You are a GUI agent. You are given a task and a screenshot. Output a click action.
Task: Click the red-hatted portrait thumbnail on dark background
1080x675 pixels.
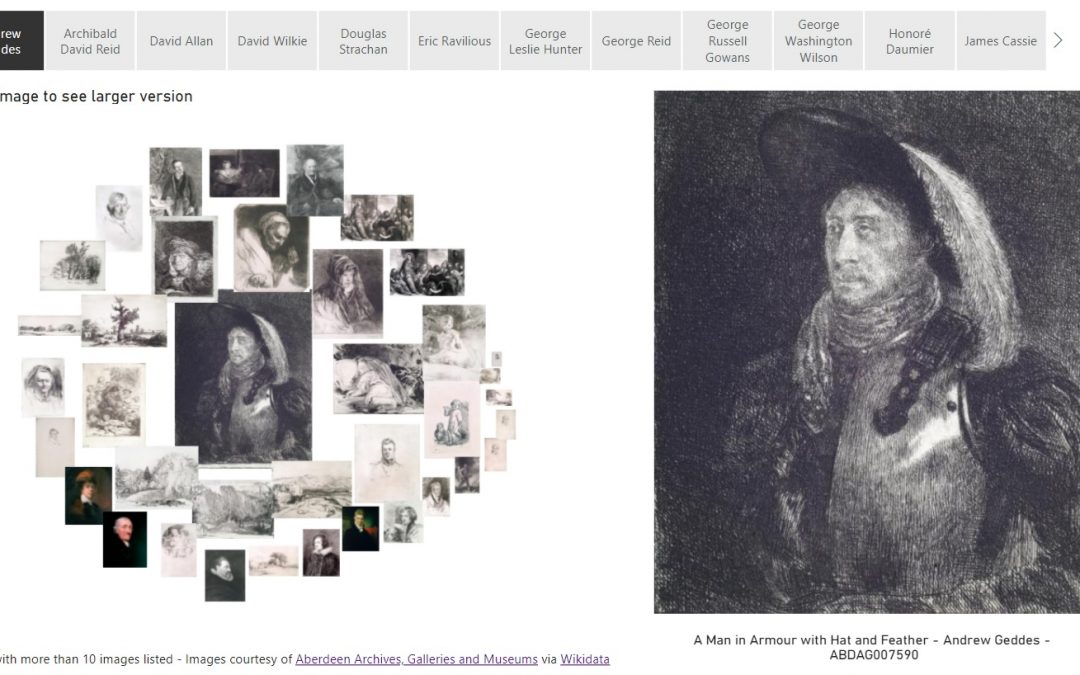(88, 495)
